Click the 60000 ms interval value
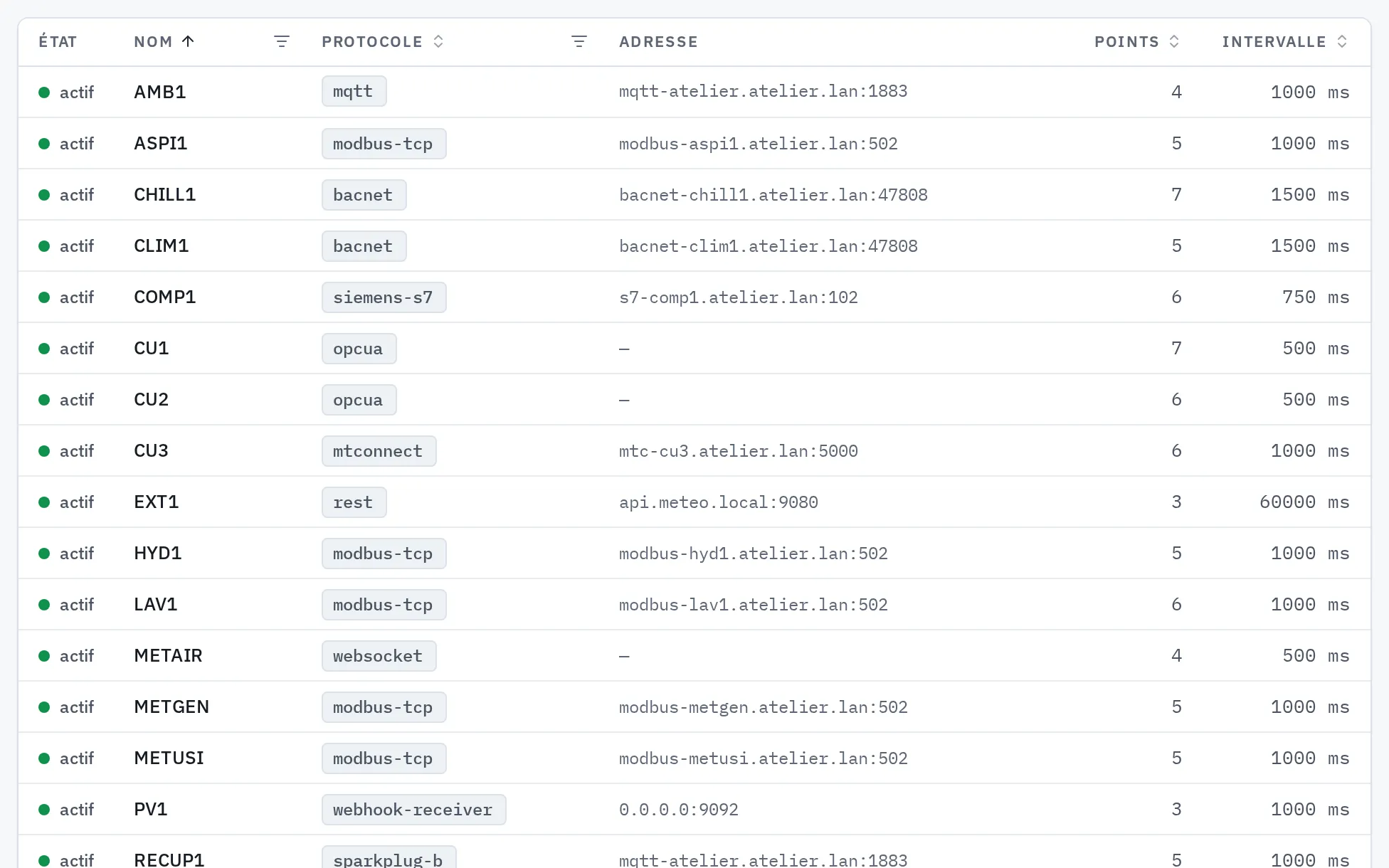The image size is (1389, 868). [1304, 502]
